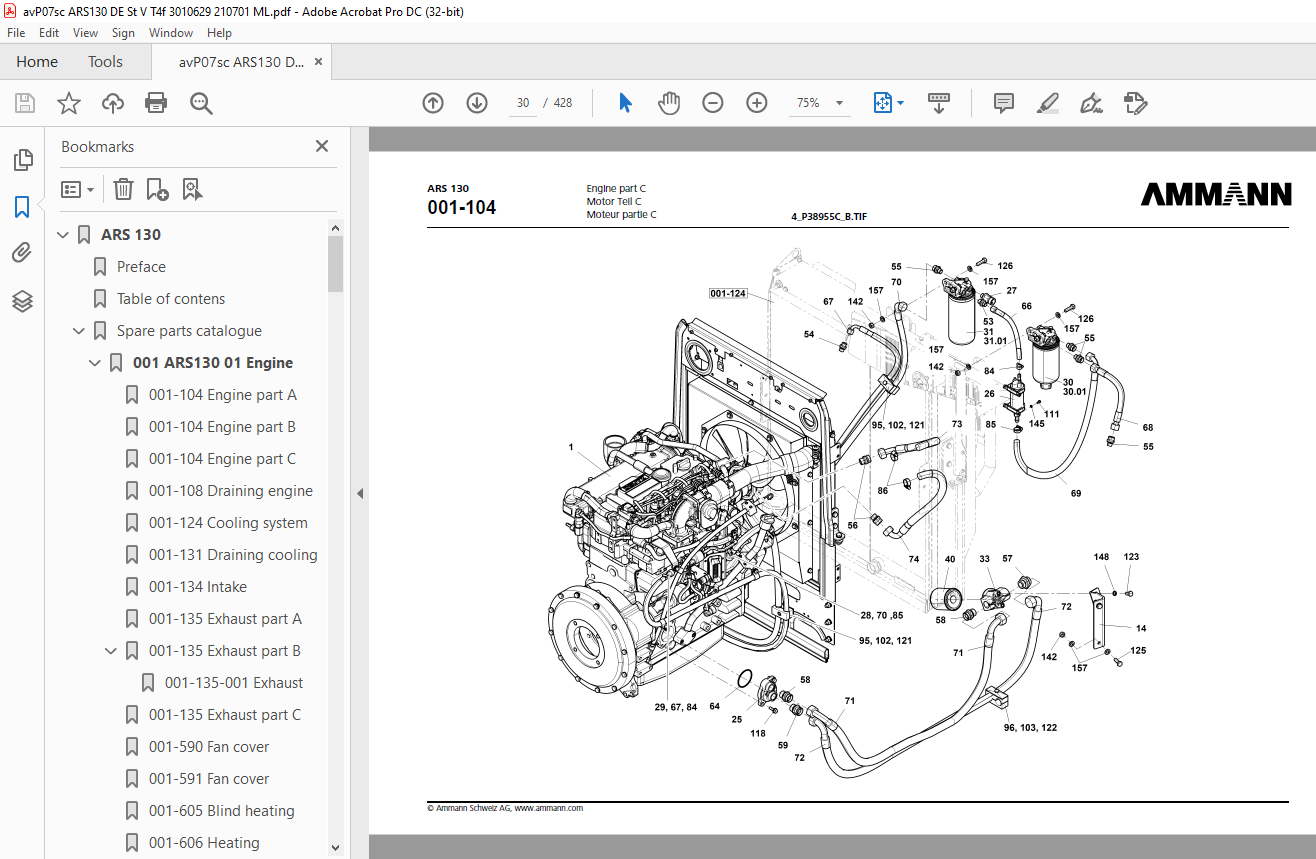
Task: Go to next page arrow
Action: pyautogui.click(x=477, y=103)
